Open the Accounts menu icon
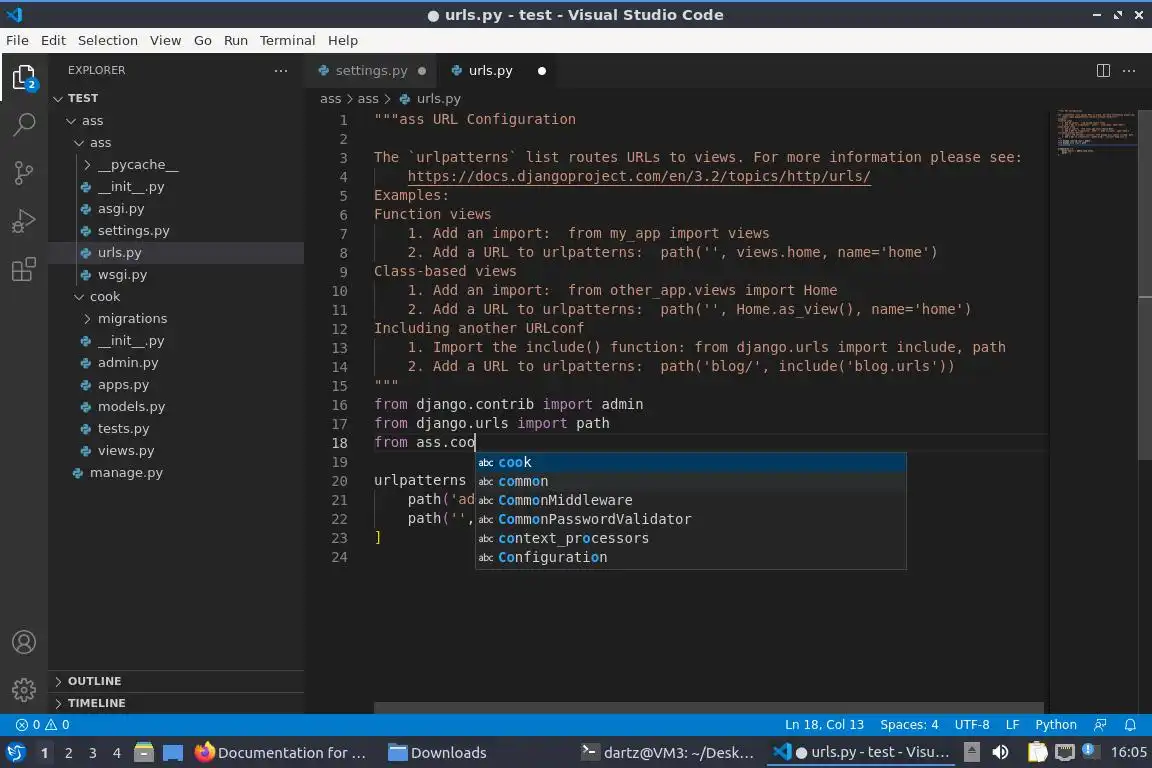 (24, 642)
